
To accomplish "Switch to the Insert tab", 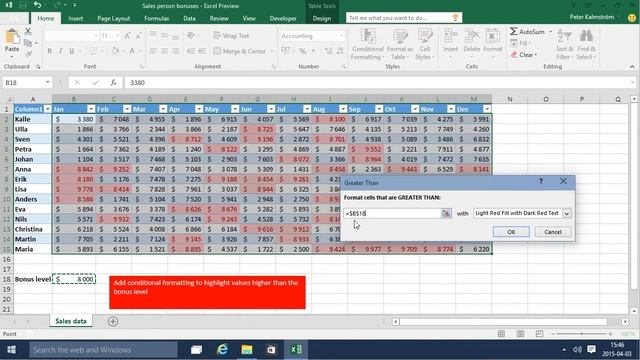I will tap(76, 18).
